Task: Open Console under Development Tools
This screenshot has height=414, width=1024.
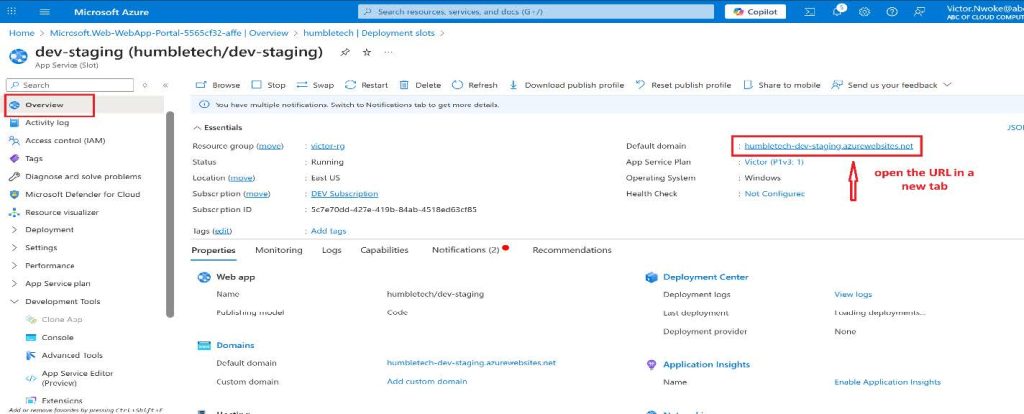Action: pyautogui.click(x=57, y=338)
